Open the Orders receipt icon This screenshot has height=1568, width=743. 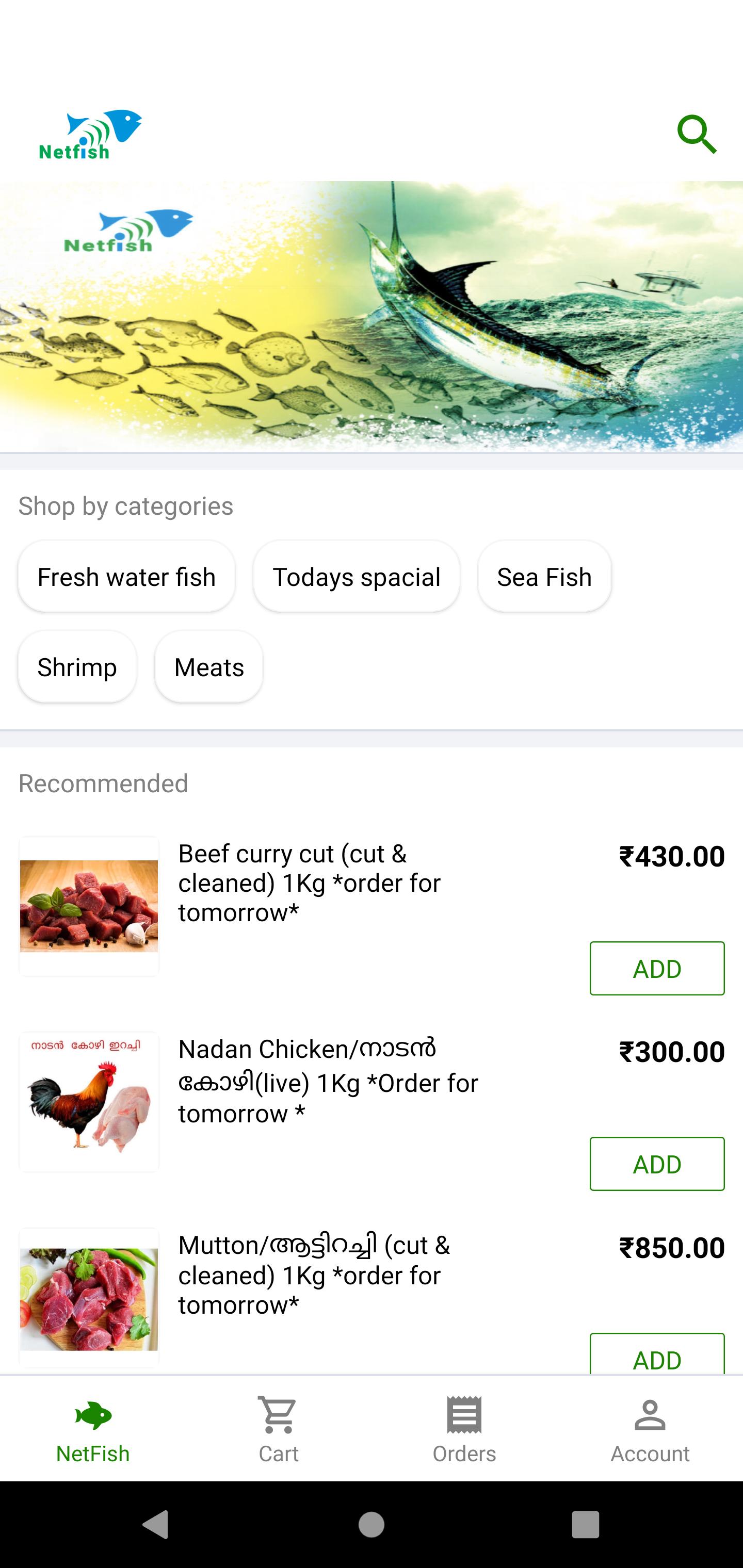coord(464,1415)
